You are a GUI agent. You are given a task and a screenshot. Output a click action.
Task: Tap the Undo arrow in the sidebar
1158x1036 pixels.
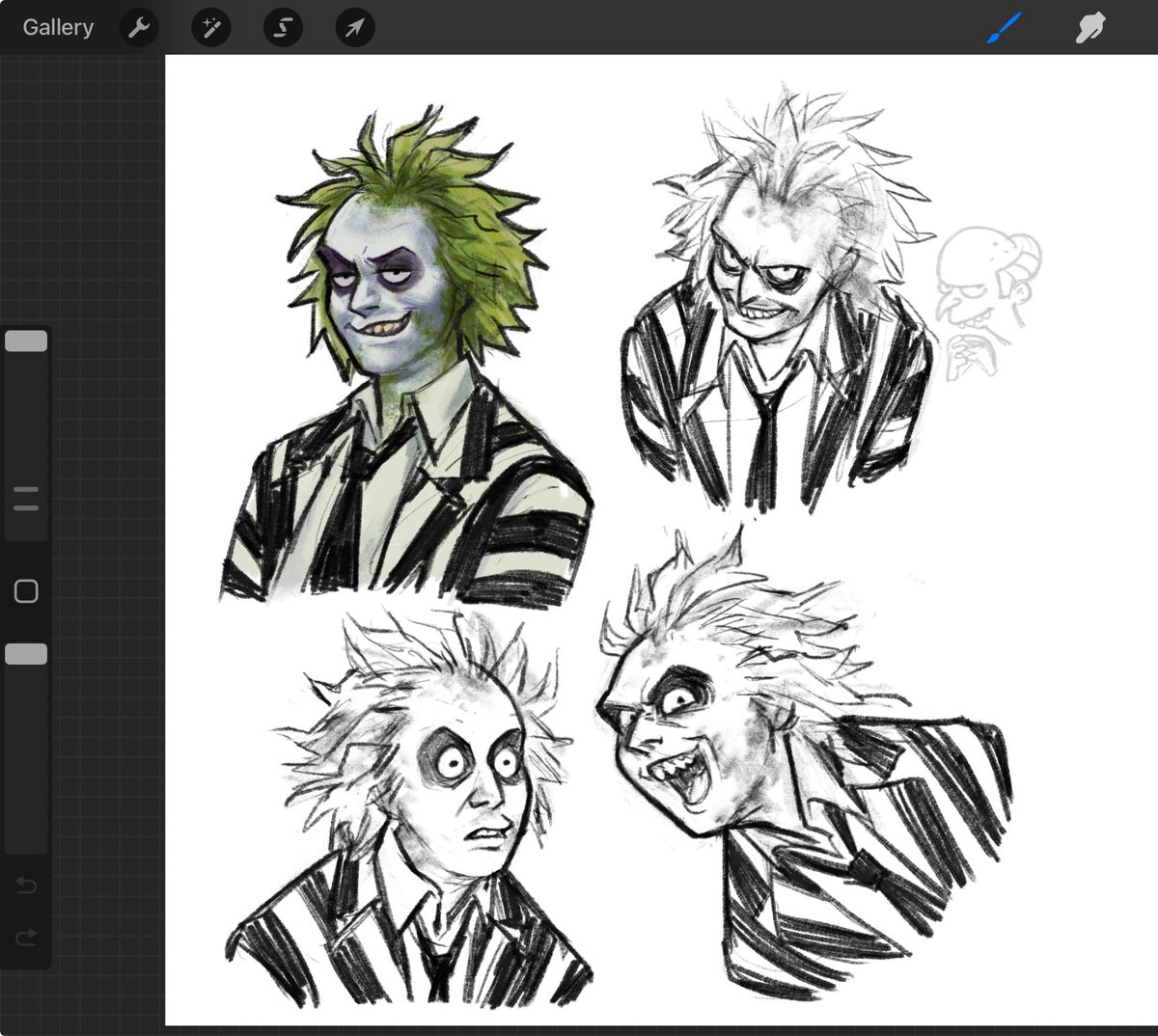[25, 884]
